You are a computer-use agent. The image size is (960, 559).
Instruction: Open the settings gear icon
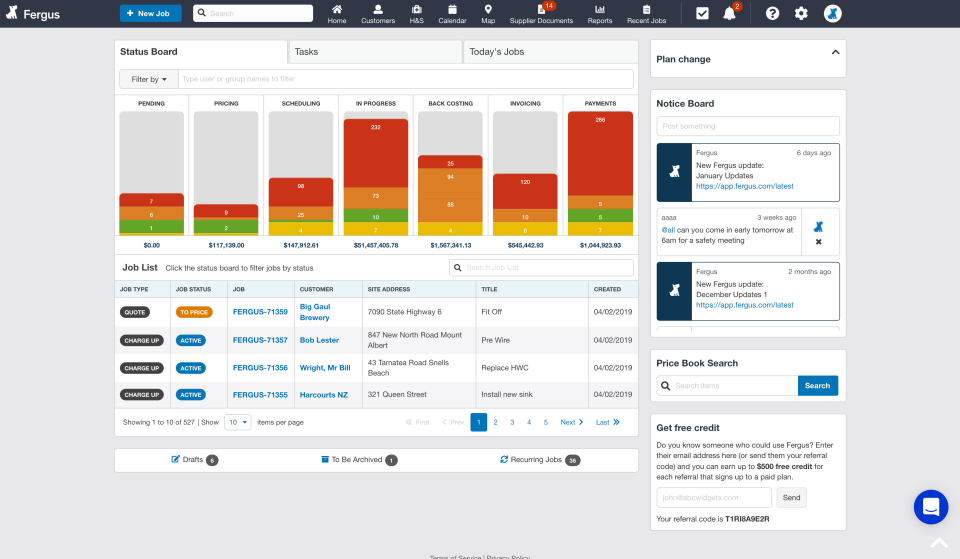click(x=801, y=13)
